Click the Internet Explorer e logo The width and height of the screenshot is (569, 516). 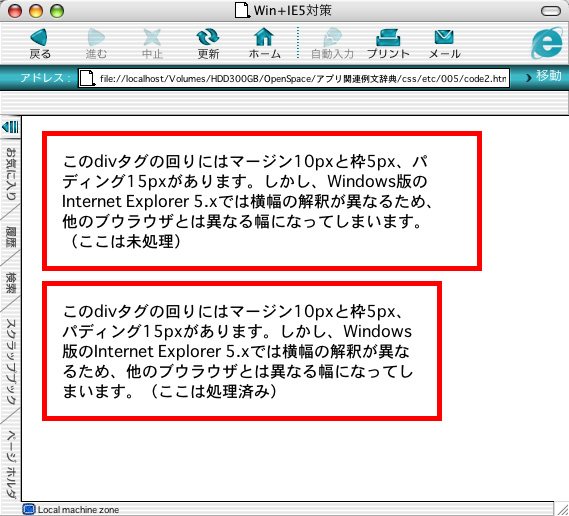click(x=547, y=43)
